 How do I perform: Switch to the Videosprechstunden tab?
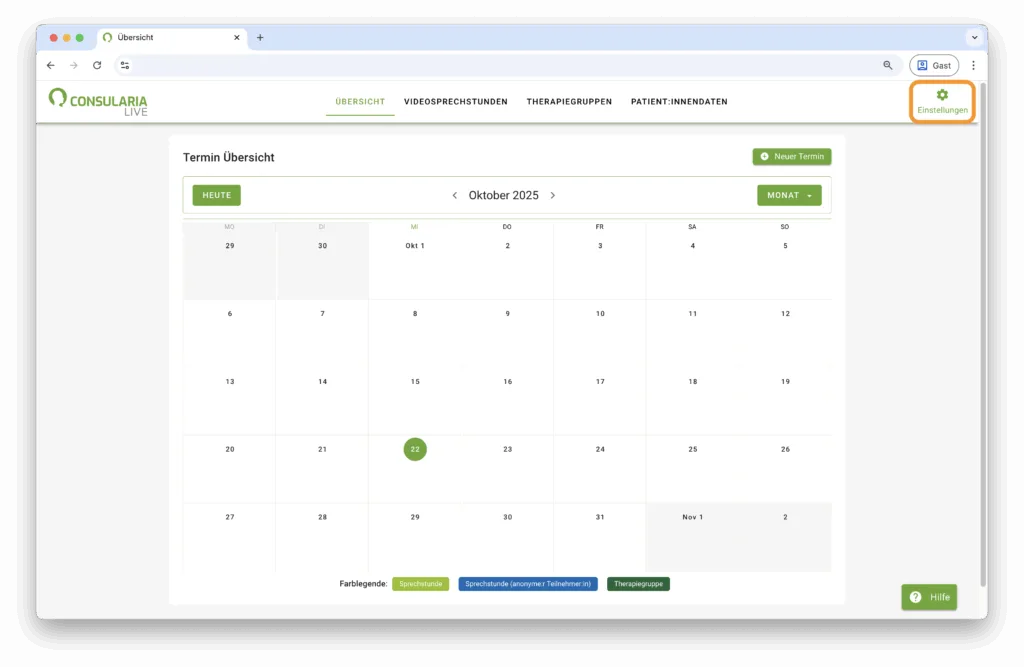point(455,102)
